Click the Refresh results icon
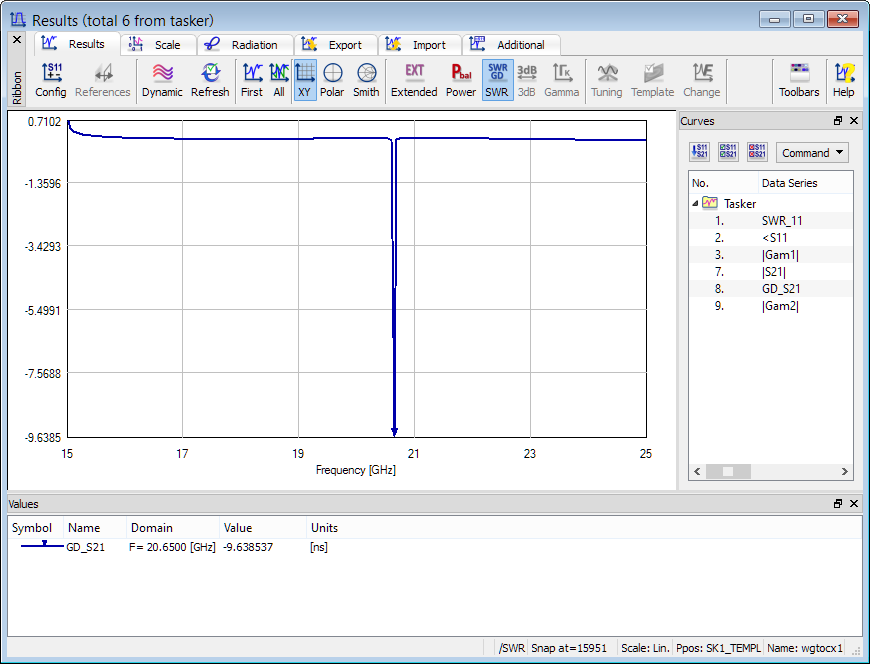The width and height of the screenshot is (870, 664). (210, 80)
